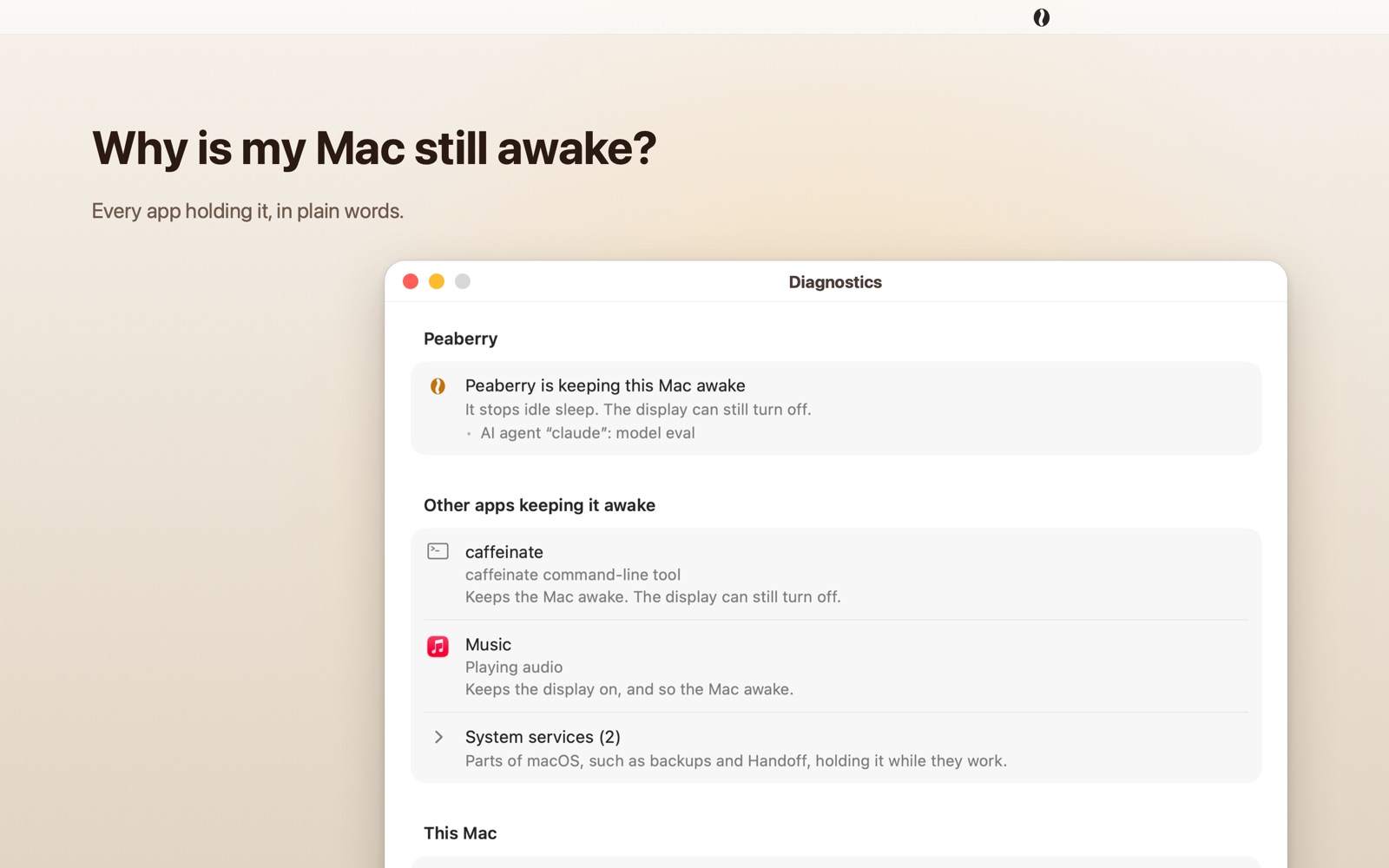This screenshot has height=868, width=1389.
Task: Click the Peaberry bean icon in the status row
Action: click(438, 386)
